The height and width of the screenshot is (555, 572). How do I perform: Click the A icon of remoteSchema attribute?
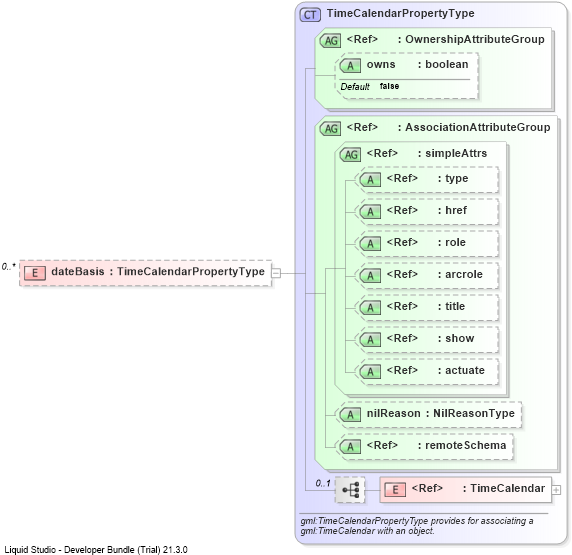[x=350, y=447]
